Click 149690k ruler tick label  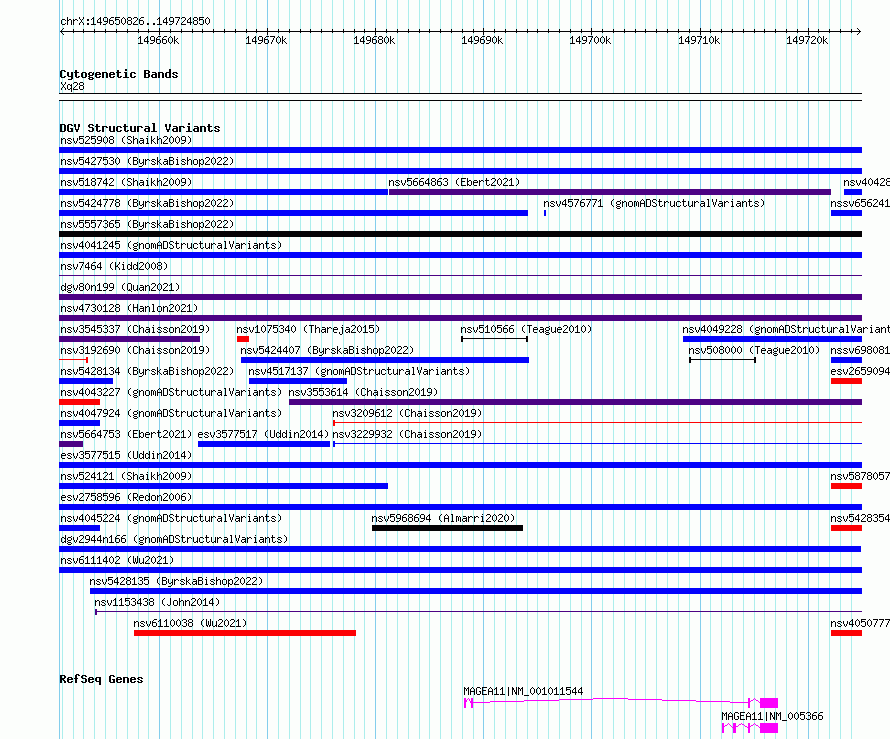[x=482, y=40]
